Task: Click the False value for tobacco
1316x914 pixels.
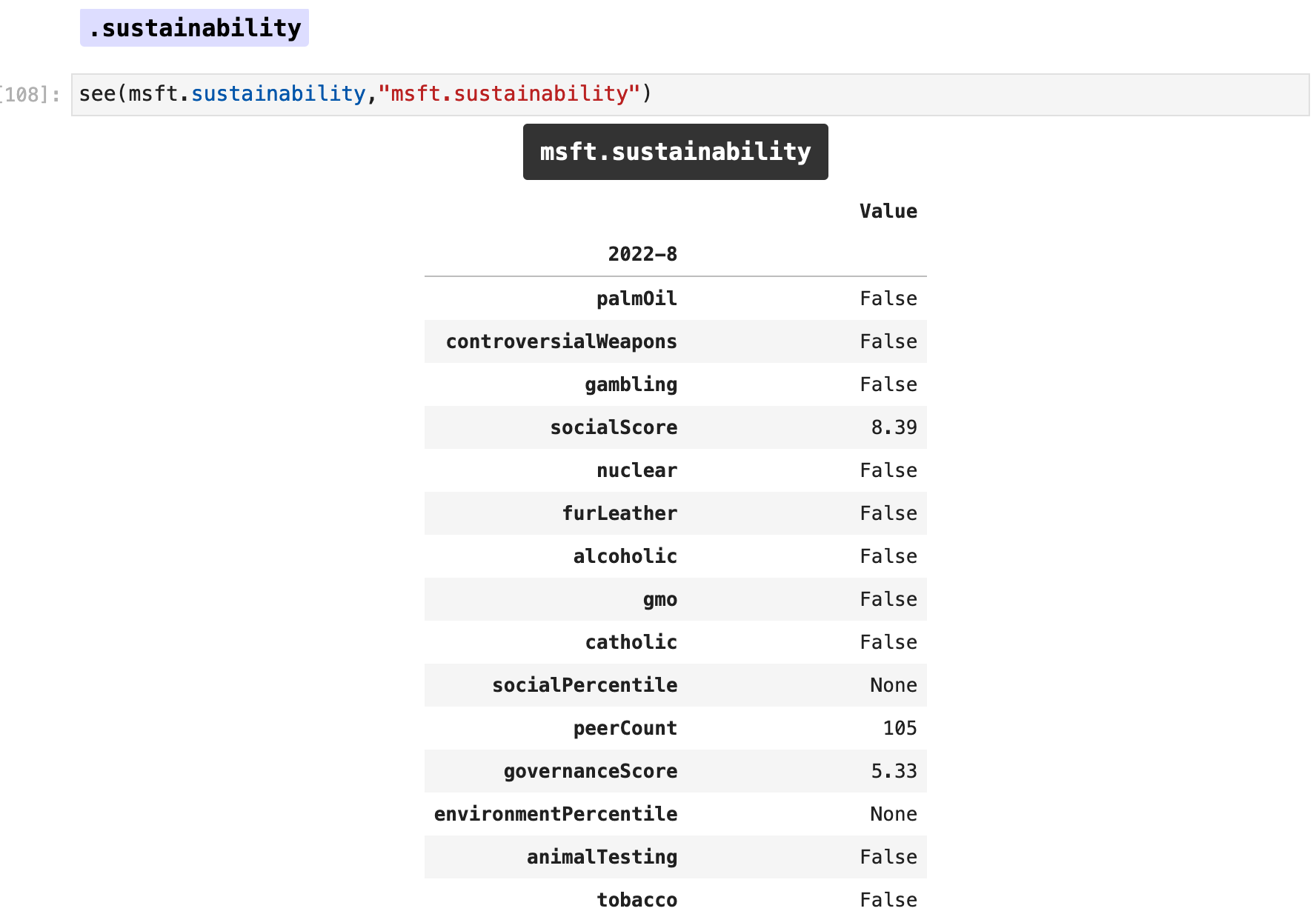Action: (x=888, y=900)
